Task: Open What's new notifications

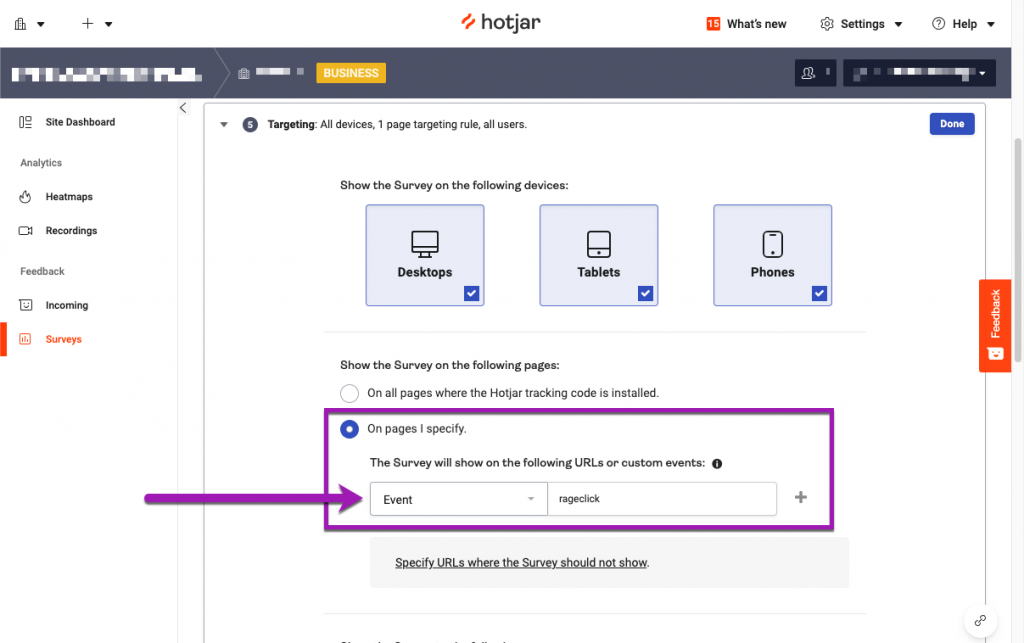Action: tap(745, 23)
